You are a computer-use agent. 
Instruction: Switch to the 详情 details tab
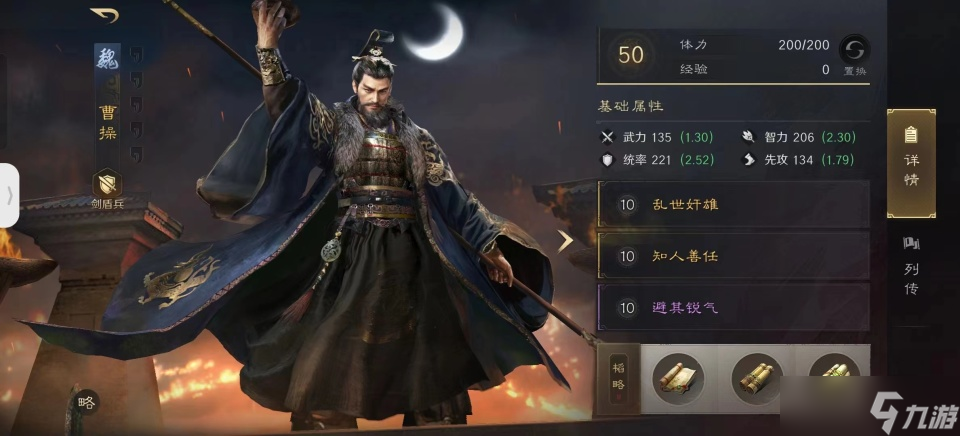tap(911, 164)
